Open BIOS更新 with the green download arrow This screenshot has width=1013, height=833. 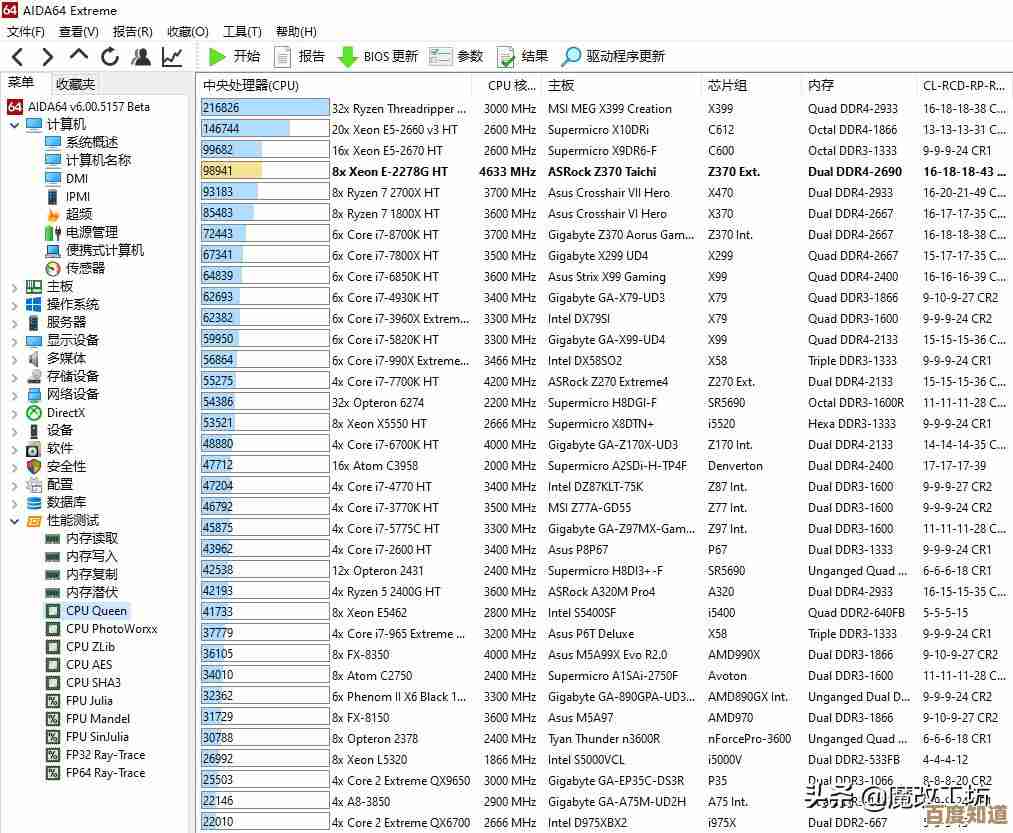coord(378,57)
